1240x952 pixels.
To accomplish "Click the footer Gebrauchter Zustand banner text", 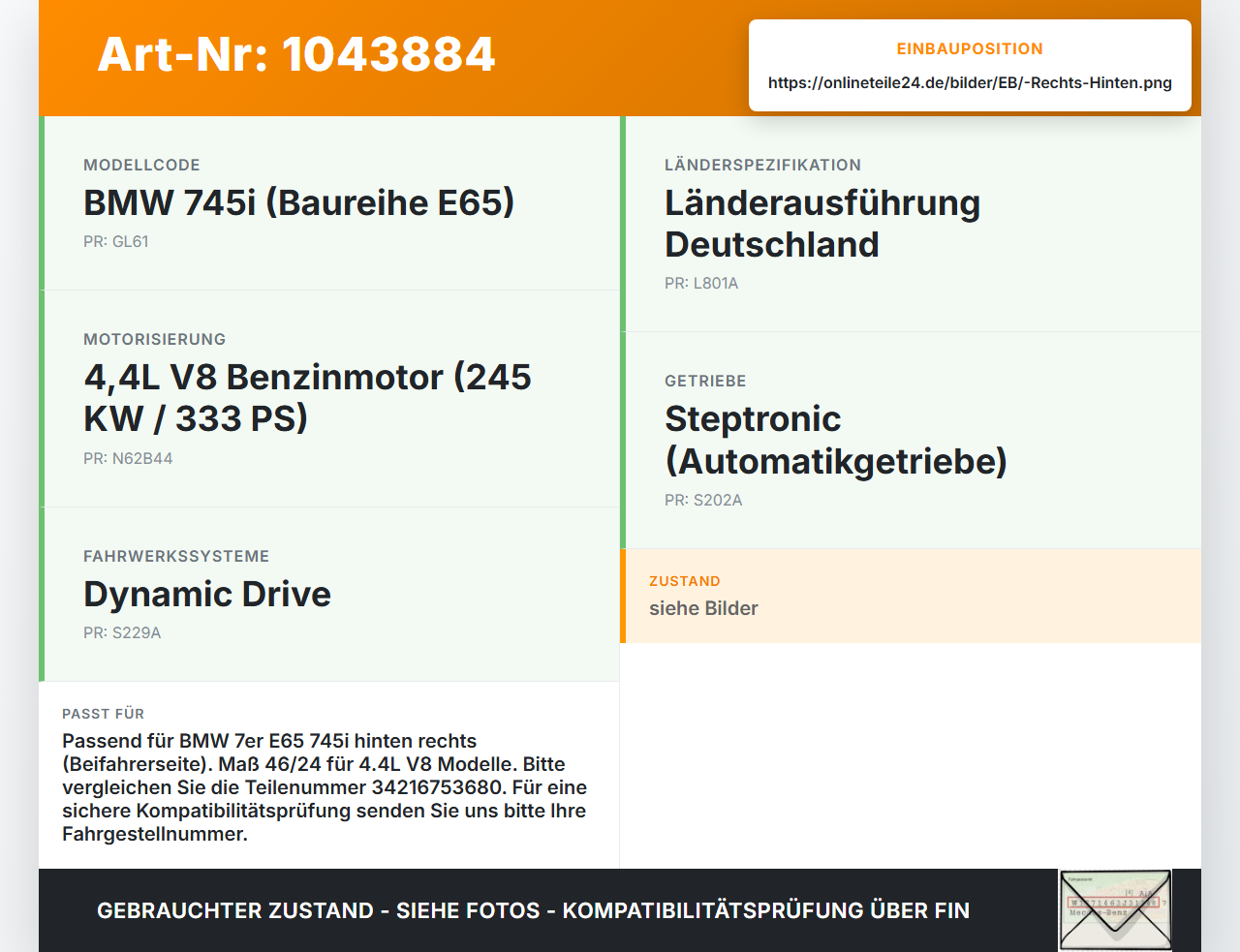I will tap(533, 910).
